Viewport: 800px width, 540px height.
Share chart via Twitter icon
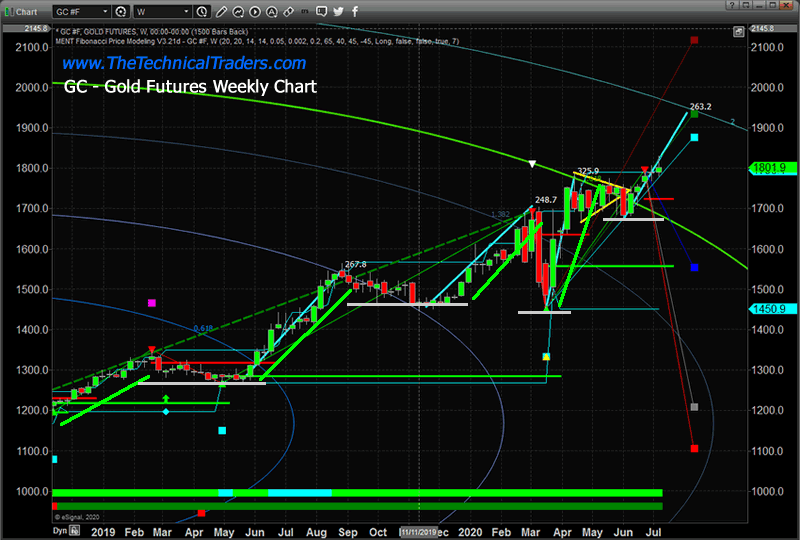[x=338, y=11]
